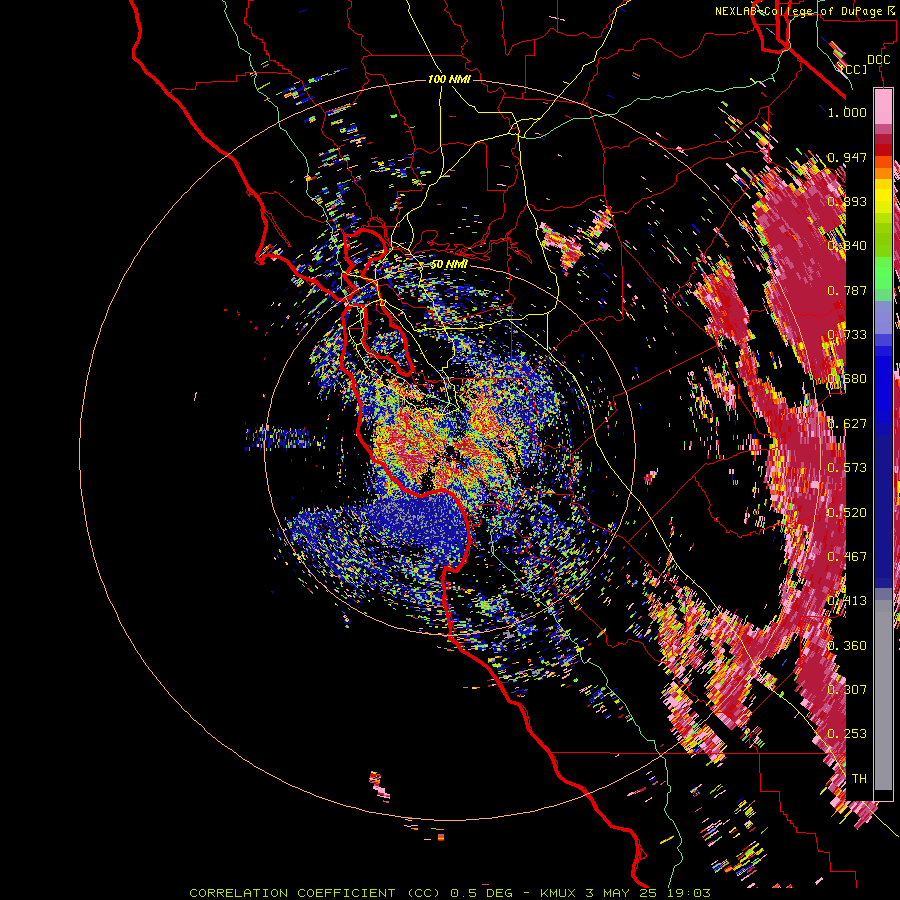Select the 0.627 scale value
The height and width of the screenshot is (900, 900).
847,424
